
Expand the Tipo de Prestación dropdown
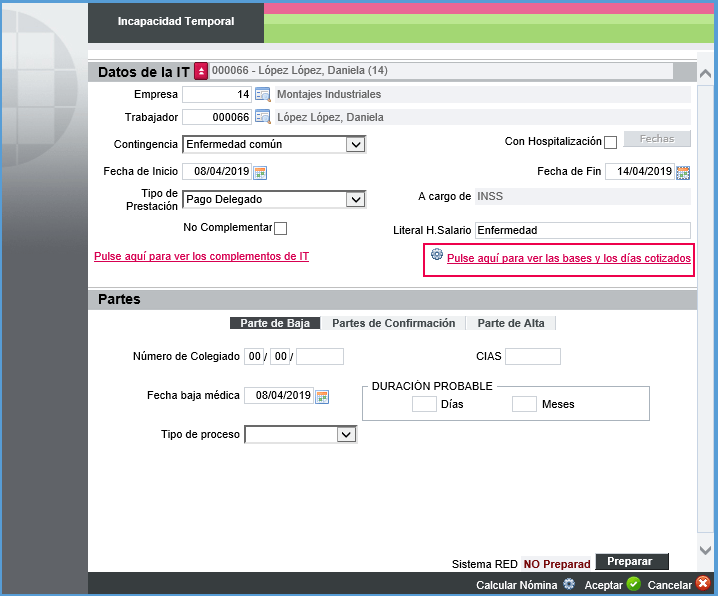(x=355, y=200)
